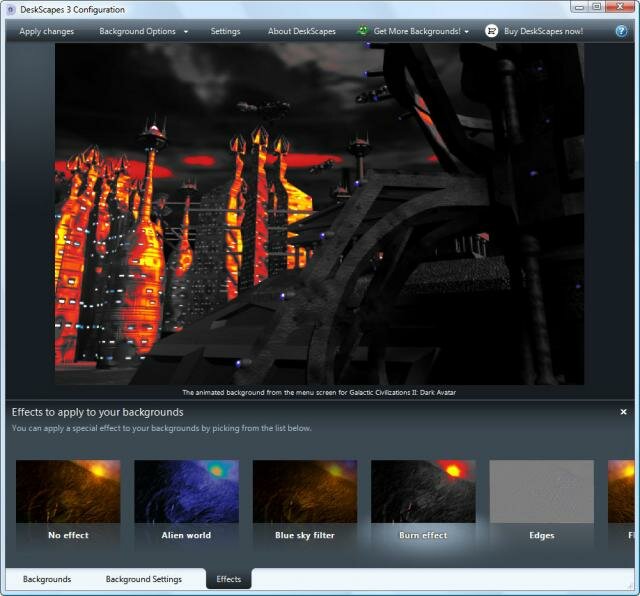Select the No effect thumbnail
The width and height of the screenshot is (640, 596).
(x=68, y=491)
